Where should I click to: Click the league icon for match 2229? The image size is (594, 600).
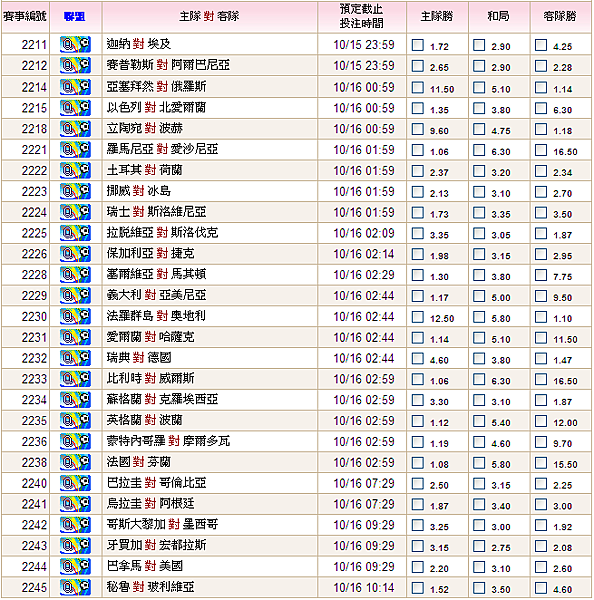[75, 295]
